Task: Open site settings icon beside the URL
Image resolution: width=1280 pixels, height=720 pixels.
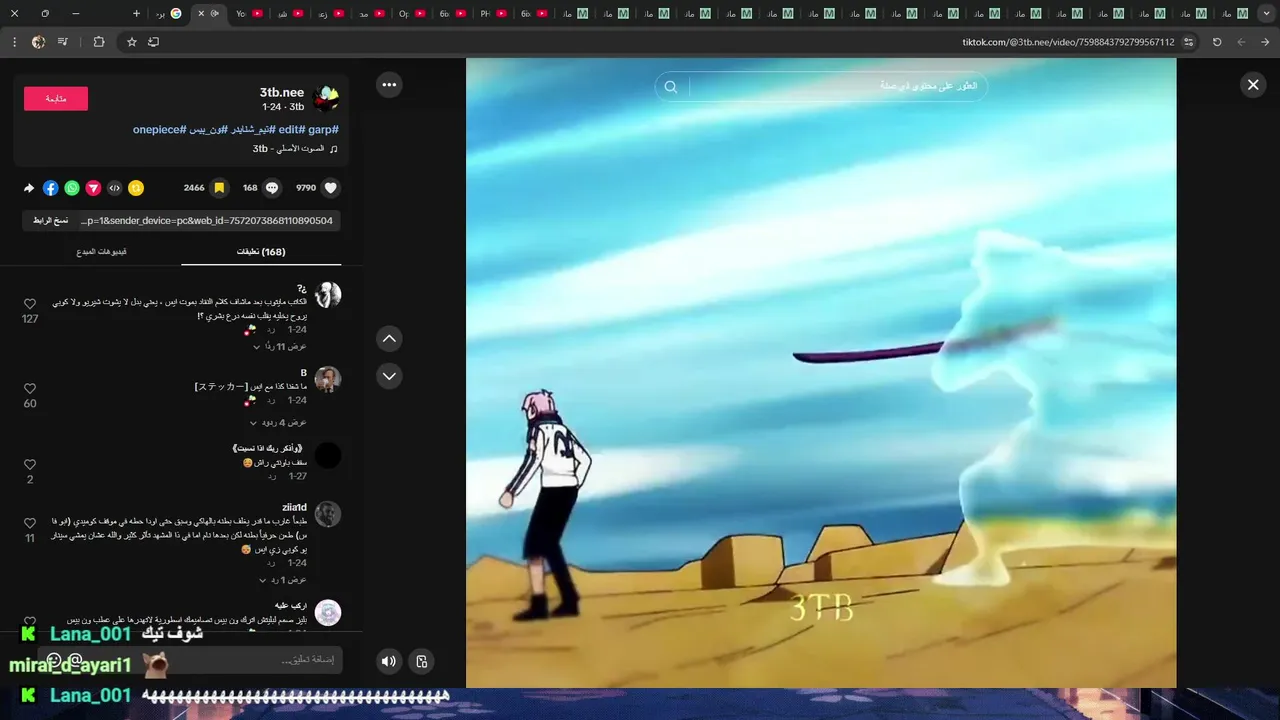Action: coord(1188,42)
